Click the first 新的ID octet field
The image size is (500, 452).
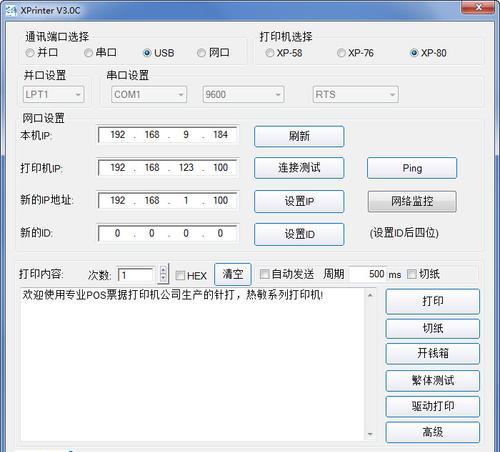click(x=117, y=233)
